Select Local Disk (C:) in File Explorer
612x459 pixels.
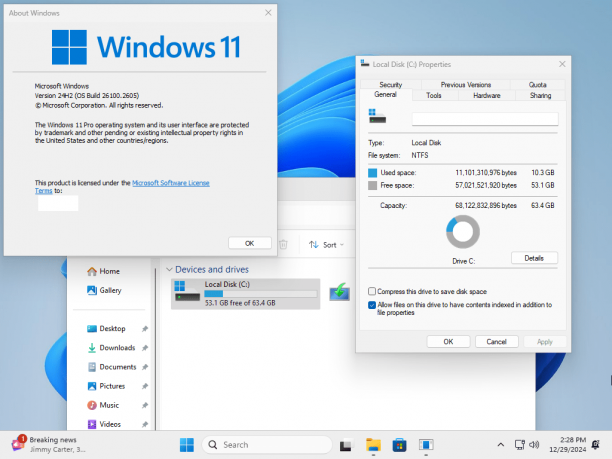246,294
